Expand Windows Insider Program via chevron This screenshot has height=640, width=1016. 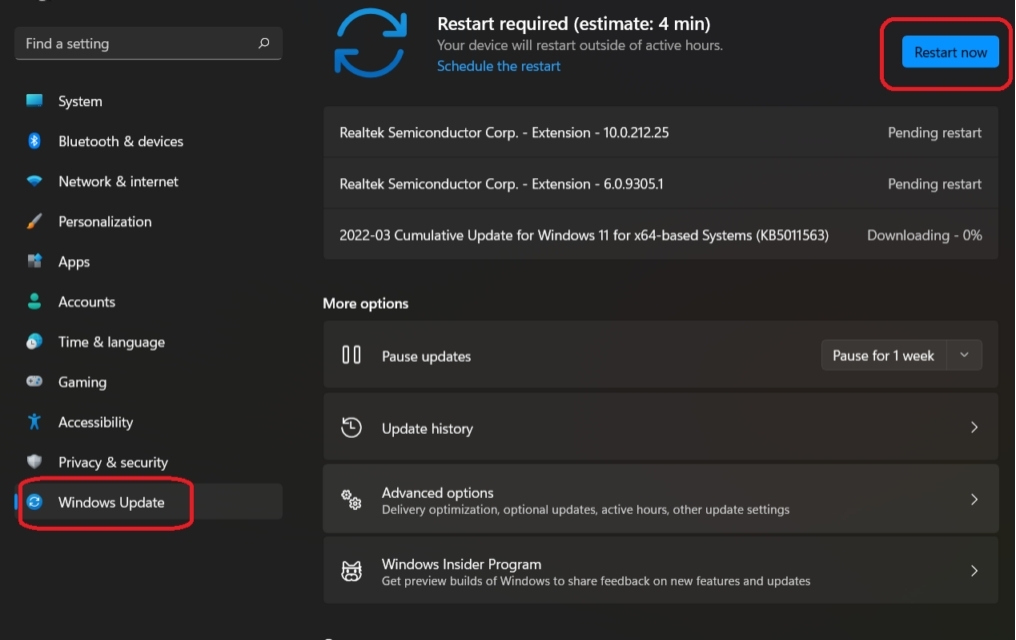974,572
